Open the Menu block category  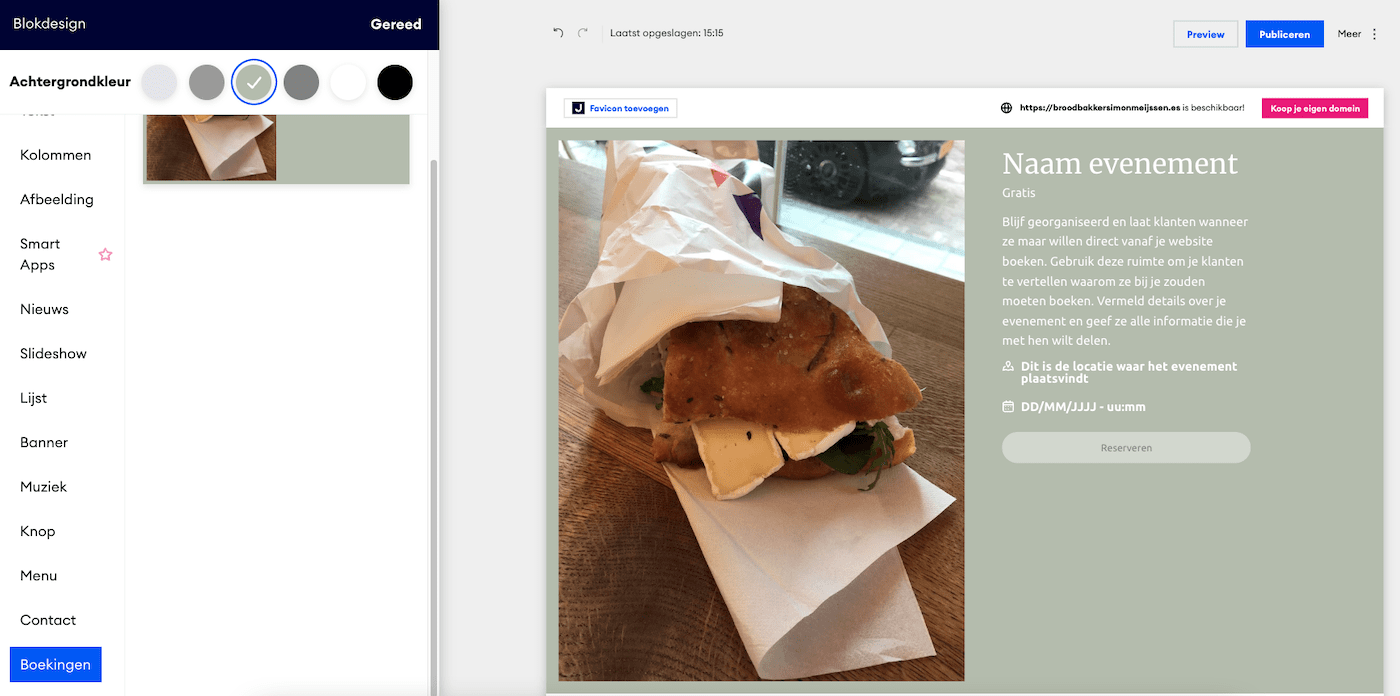click(39, 575)
